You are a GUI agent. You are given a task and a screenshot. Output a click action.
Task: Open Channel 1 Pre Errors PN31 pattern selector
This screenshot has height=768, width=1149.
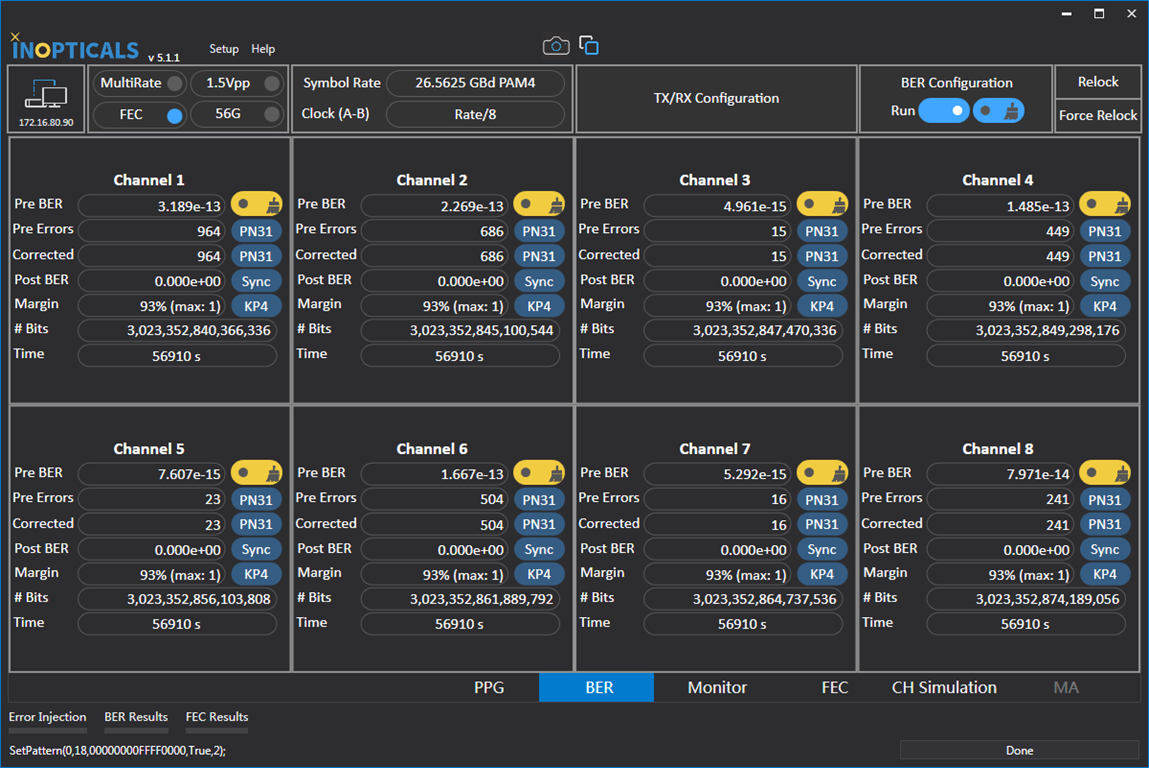click(x=256, y=231)
